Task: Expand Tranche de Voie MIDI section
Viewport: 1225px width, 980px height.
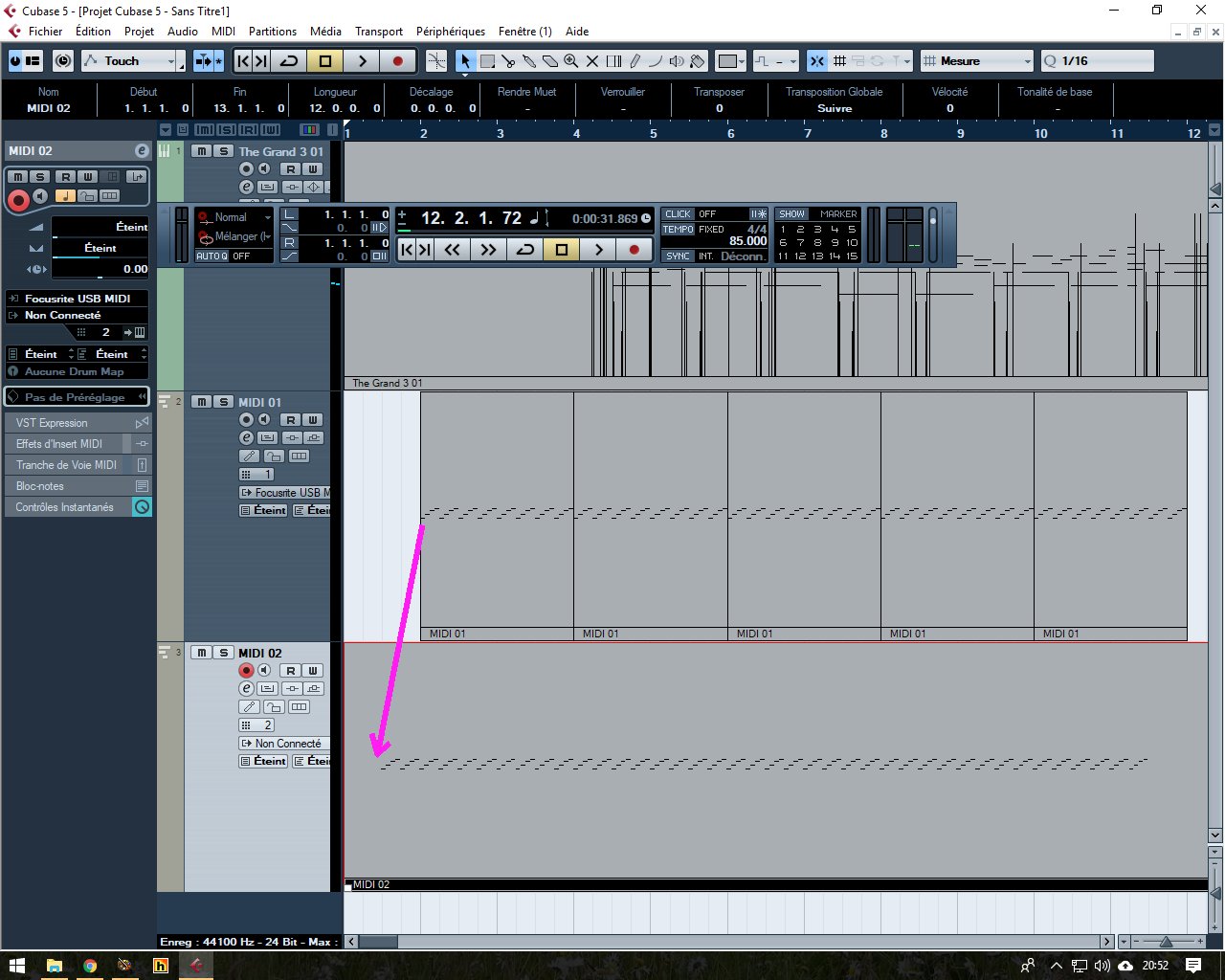Action: point(78,465)
